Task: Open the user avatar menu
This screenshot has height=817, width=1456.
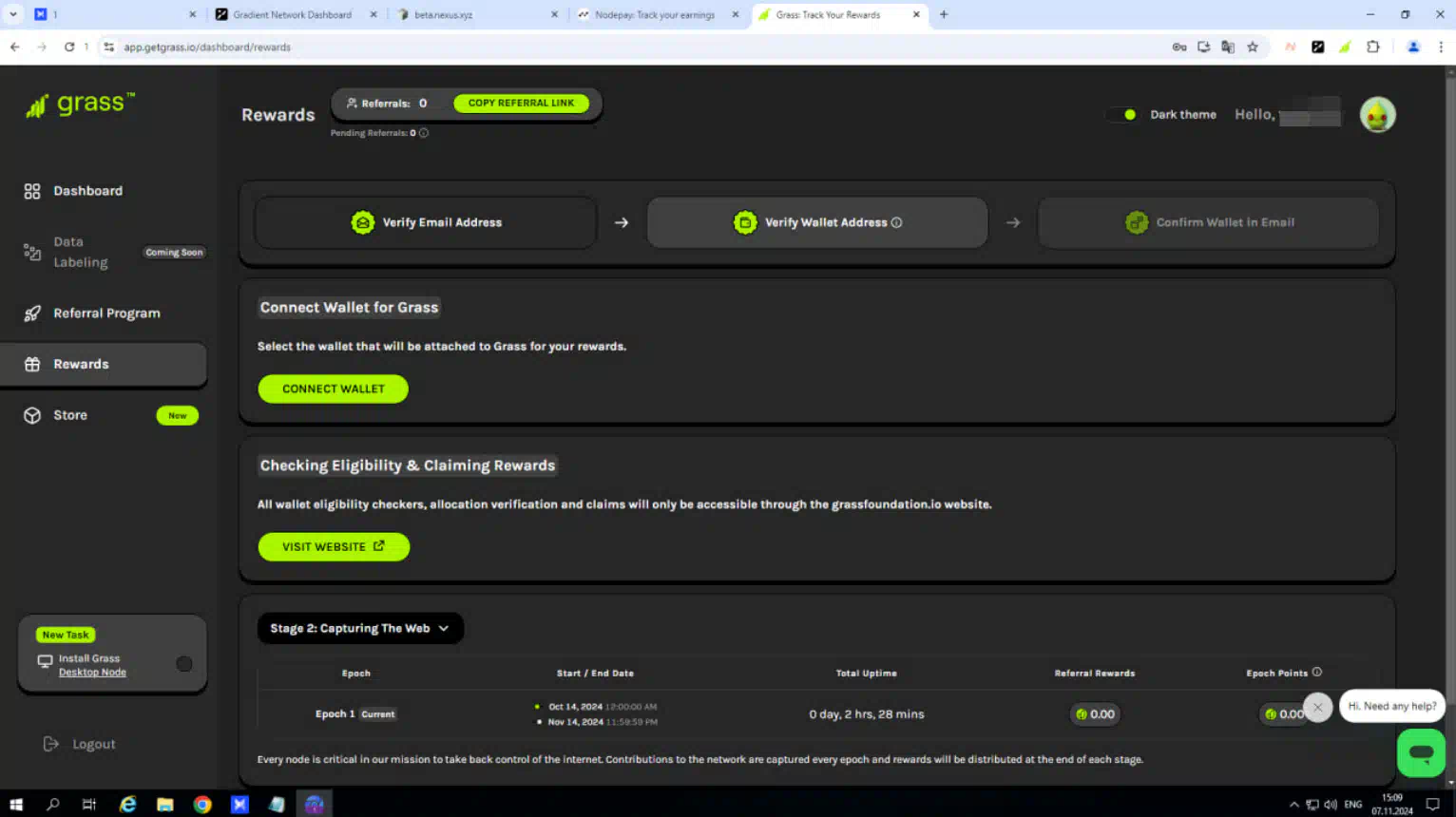Action: point(1377,115)
